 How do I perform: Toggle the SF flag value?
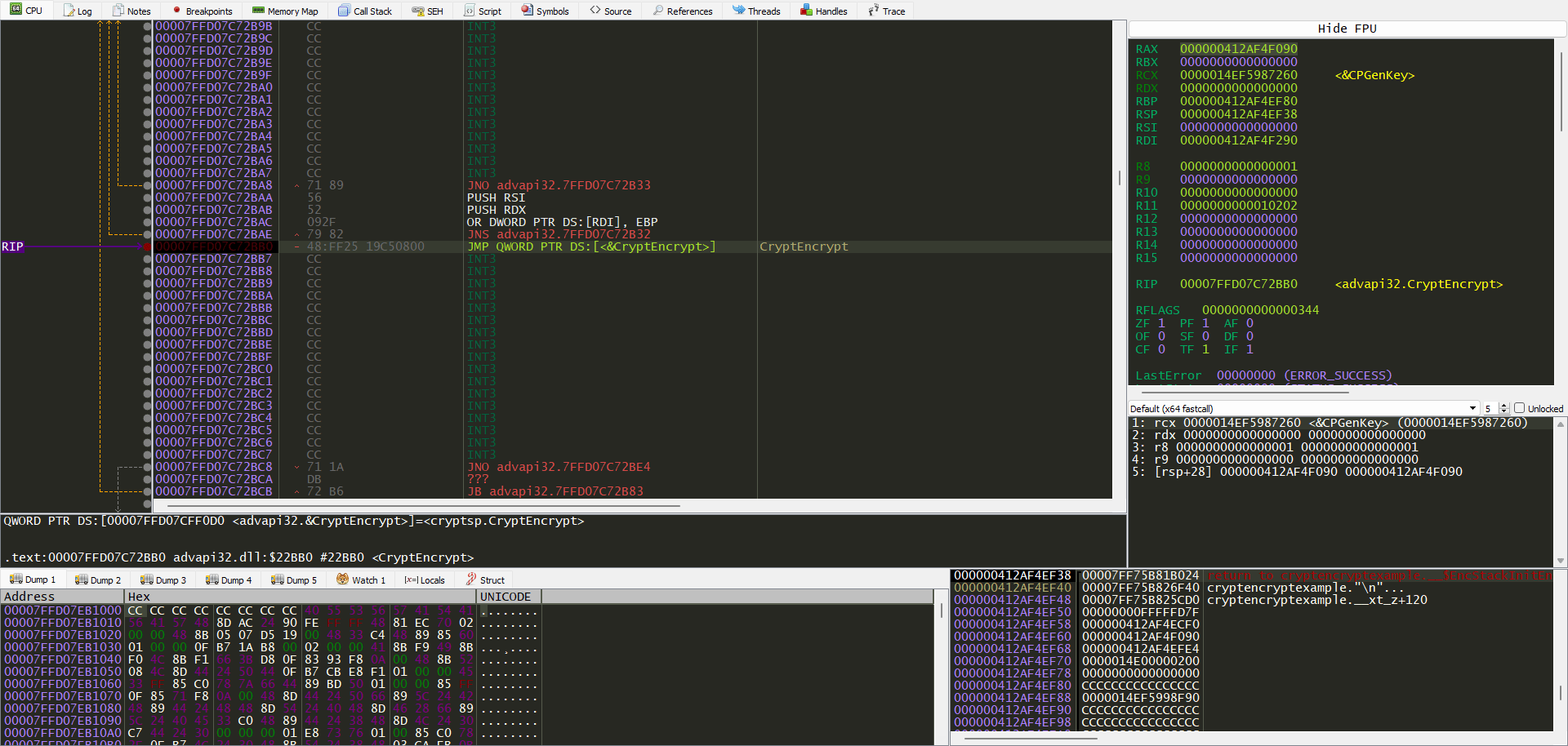click(x=1205, y=336)
